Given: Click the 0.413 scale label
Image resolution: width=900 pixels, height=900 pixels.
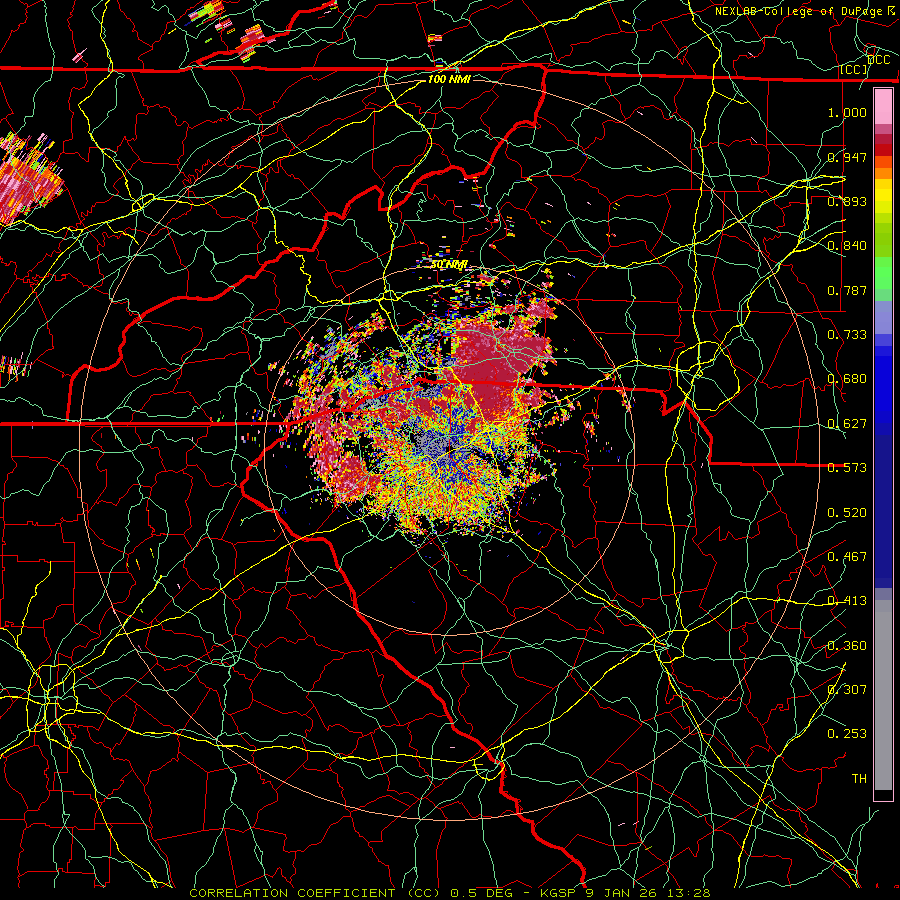Looking at the screenshot, I should click(847, 601).
